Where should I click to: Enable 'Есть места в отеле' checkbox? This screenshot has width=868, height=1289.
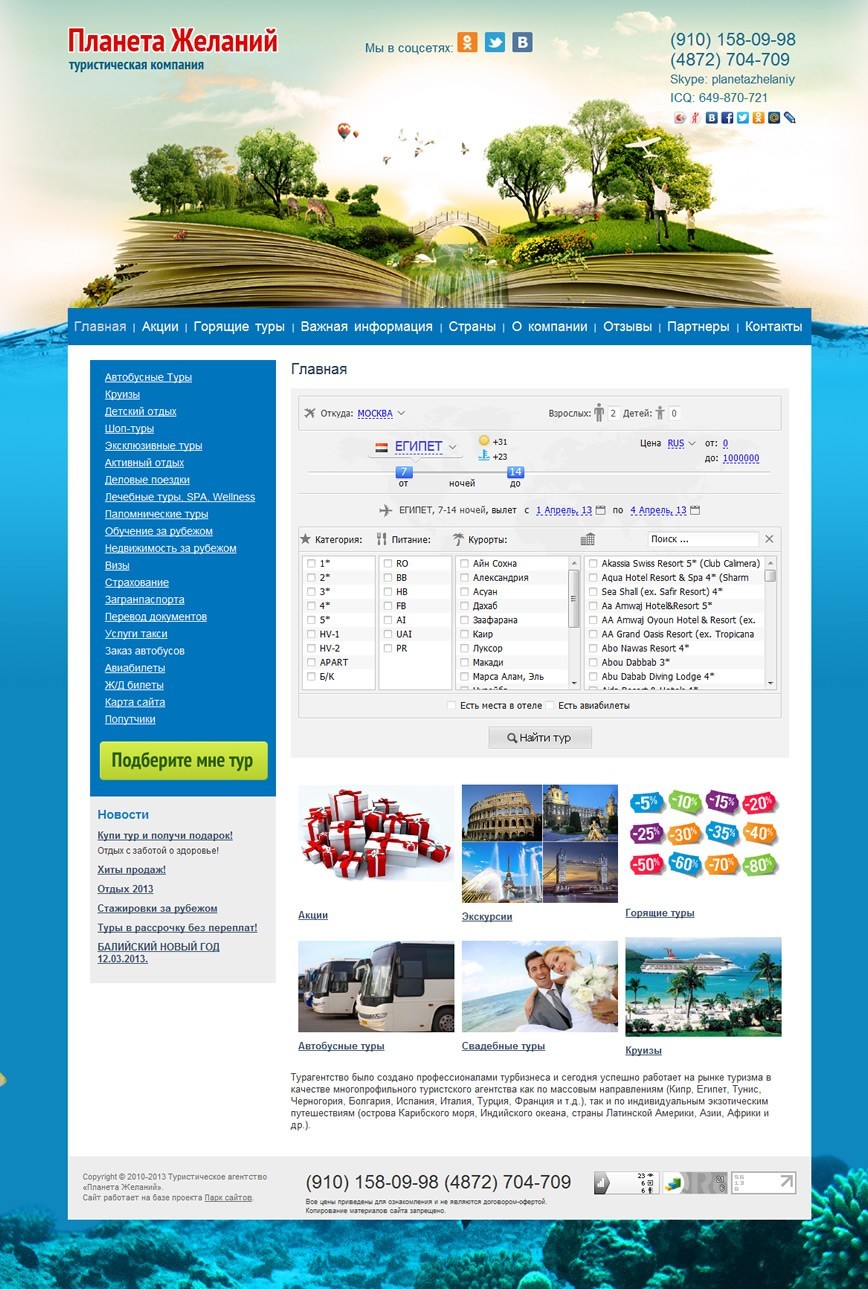pyautogui.click(x=452, y=706)
